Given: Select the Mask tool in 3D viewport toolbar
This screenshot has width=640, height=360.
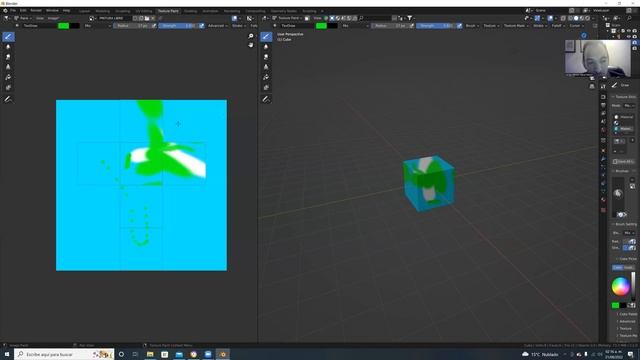Looking at the screenshot, I should click(x=266, y=88).
